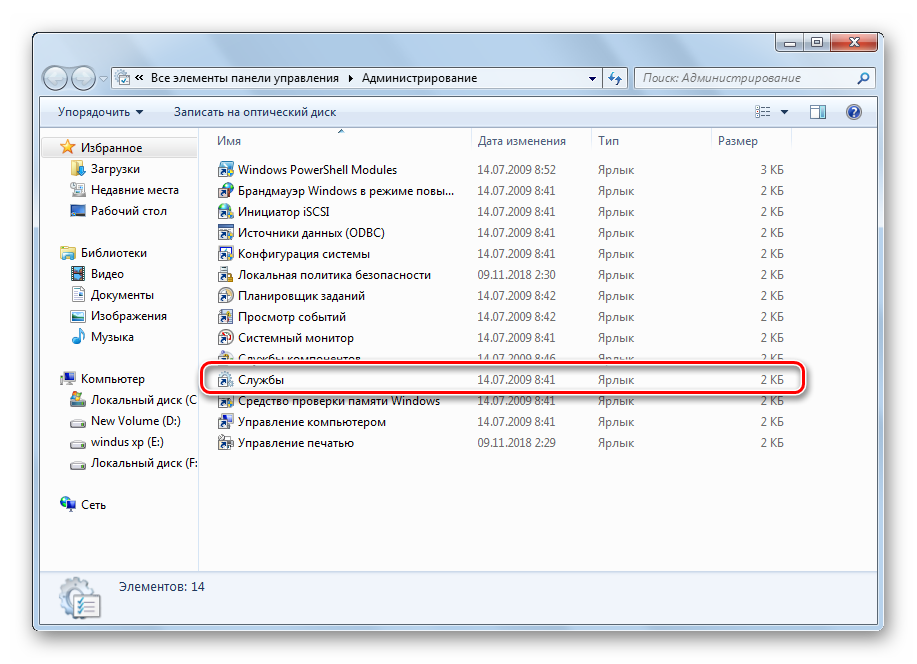Select Рабочий стол in navigation pane

pyautogui.click(x=128, y=211)
